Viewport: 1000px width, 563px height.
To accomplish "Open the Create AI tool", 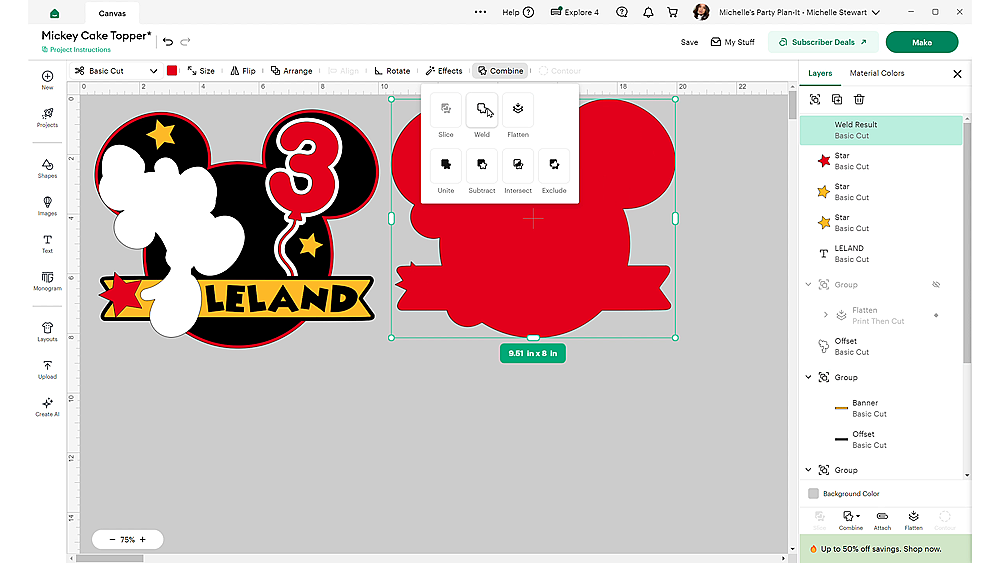I will 47,407.
